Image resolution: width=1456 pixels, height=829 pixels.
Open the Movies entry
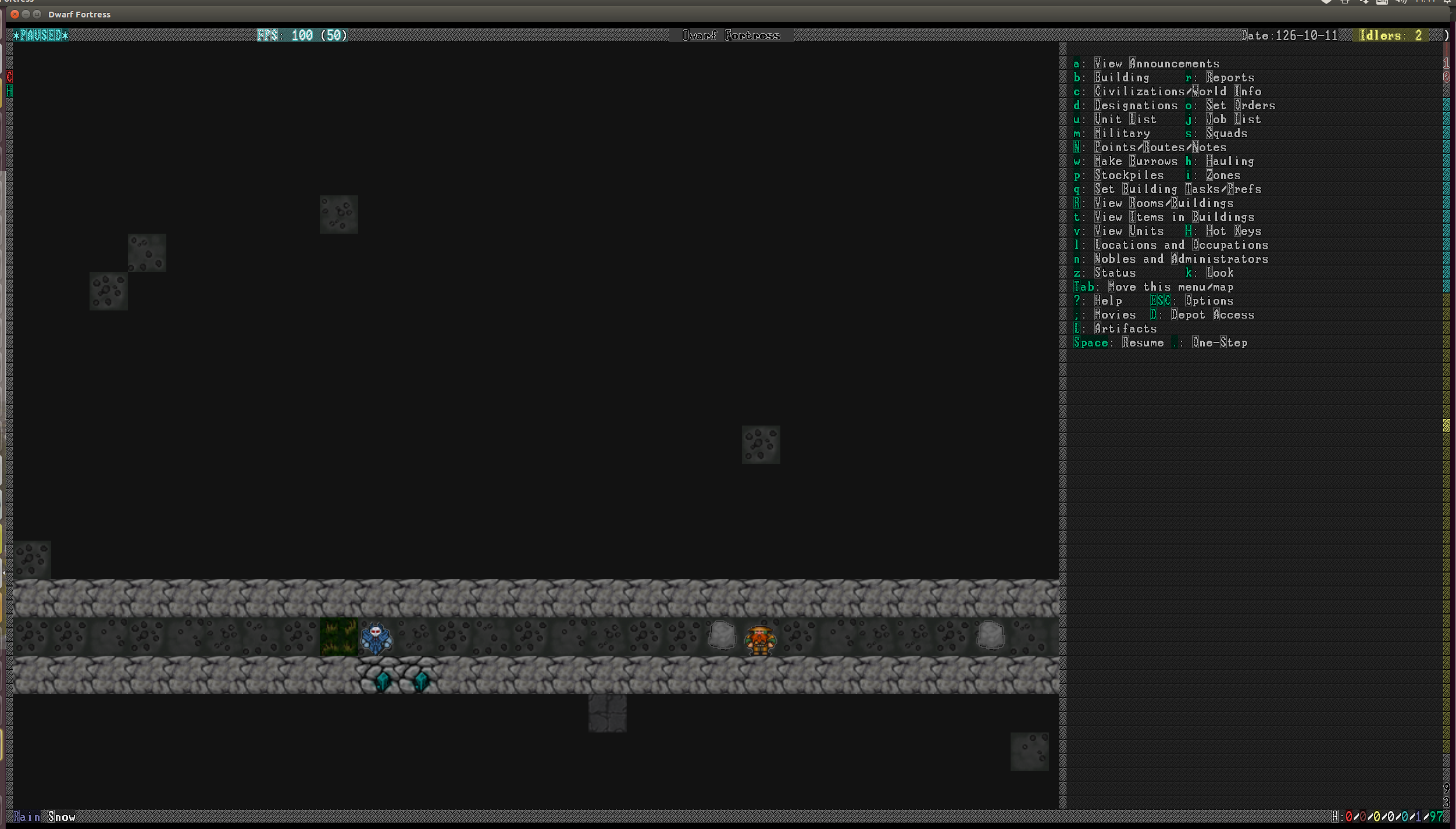point(1104,315)
